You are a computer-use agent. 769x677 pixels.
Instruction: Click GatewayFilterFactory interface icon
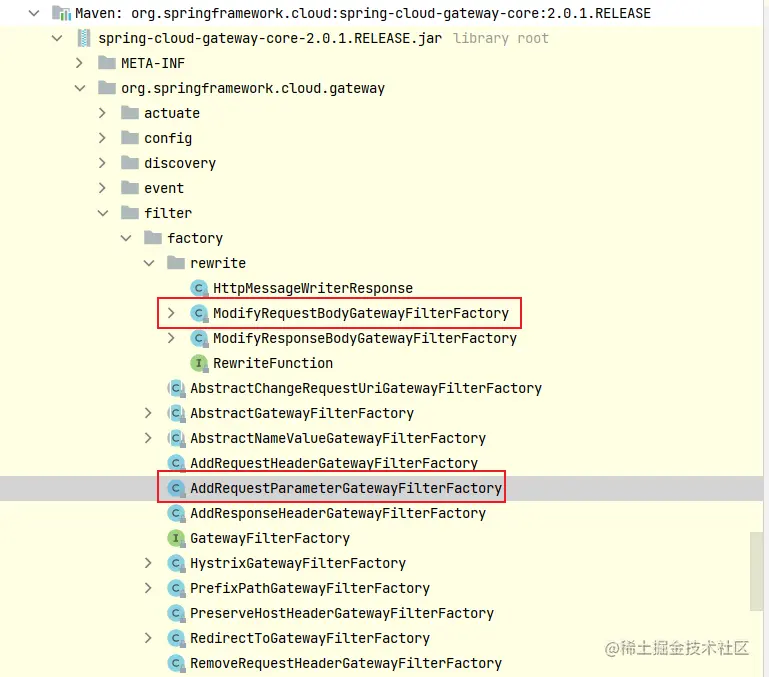176,538
